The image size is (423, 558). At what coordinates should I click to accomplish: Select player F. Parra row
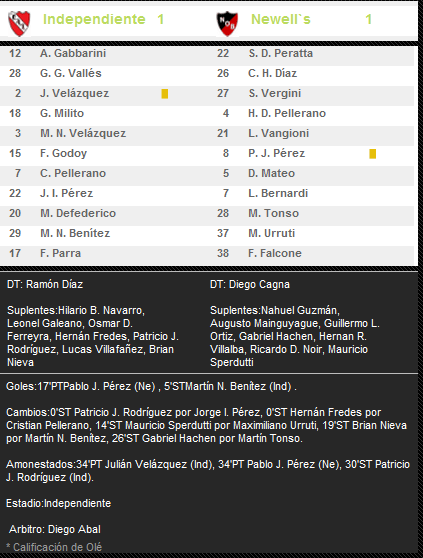[103, 253]
